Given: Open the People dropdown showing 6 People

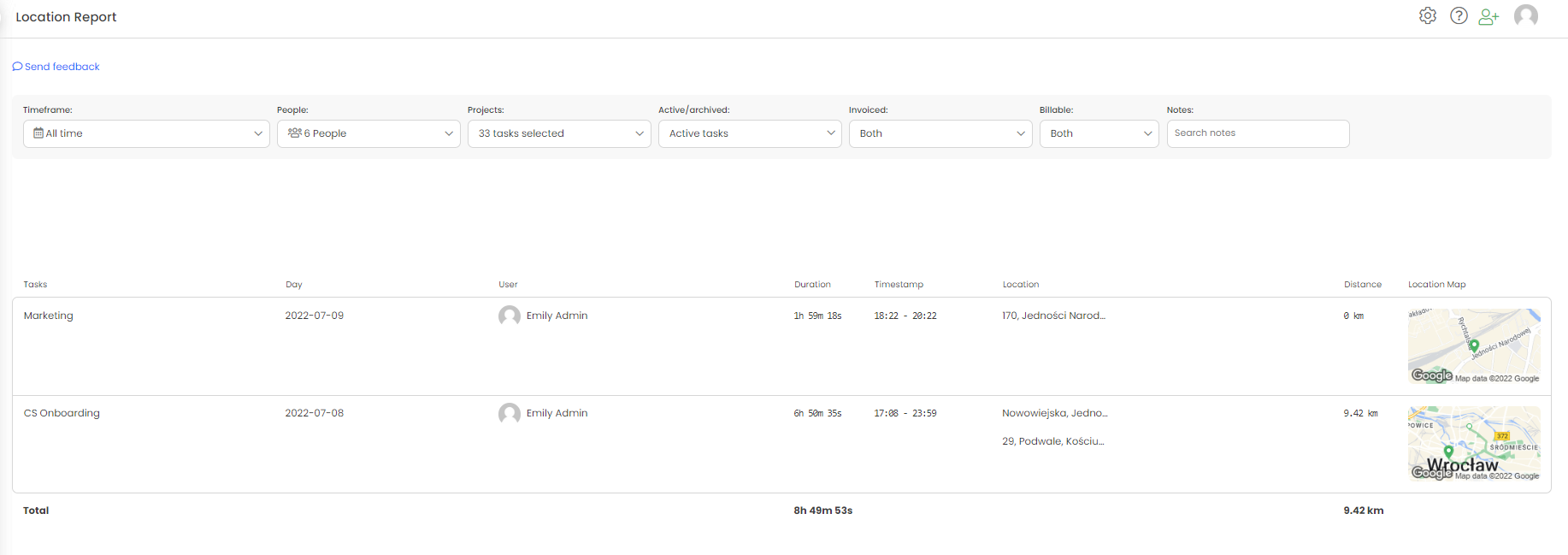Looking at the screenshot, I should [368, 133].
